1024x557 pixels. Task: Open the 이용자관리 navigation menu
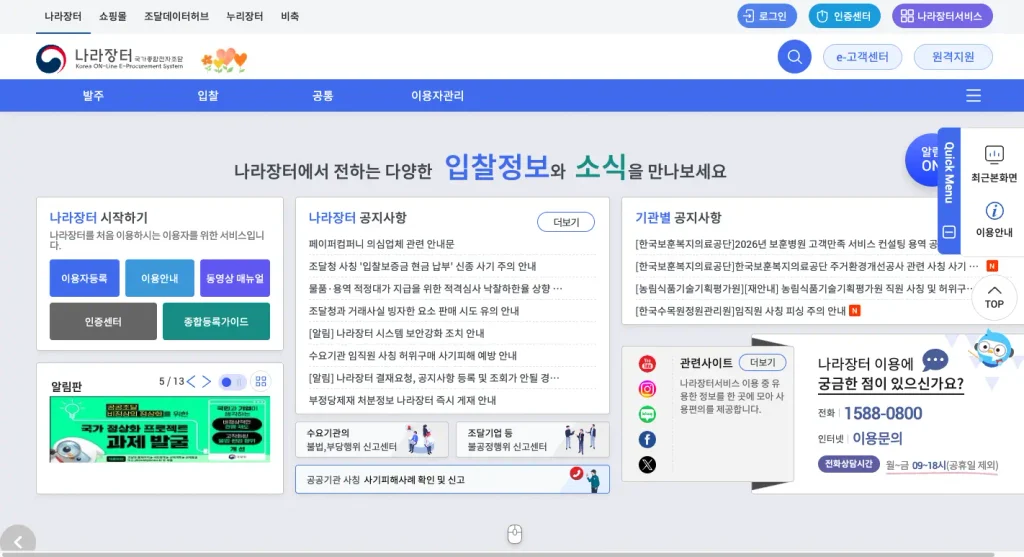437,95
